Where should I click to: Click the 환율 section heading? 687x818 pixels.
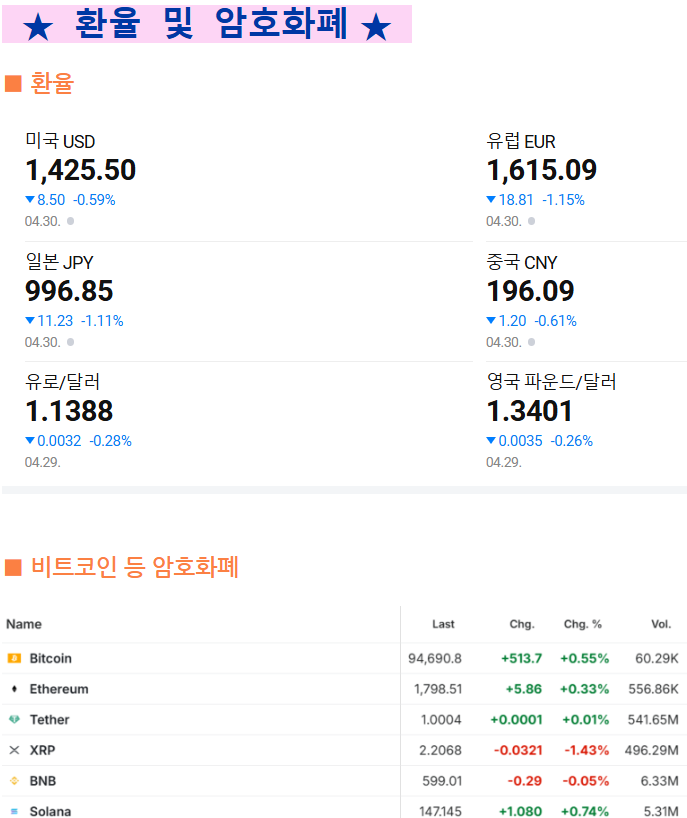coord(52,83)
